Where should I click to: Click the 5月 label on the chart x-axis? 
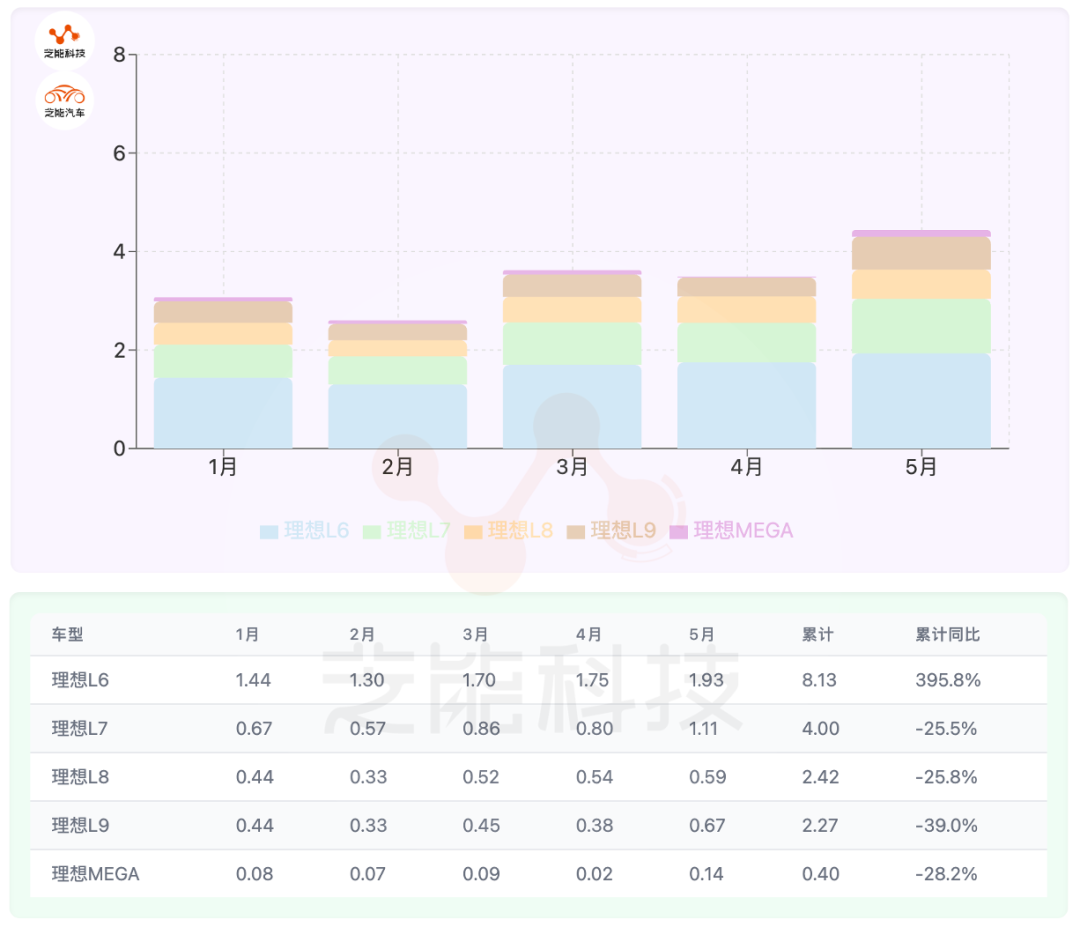point(922,467)
